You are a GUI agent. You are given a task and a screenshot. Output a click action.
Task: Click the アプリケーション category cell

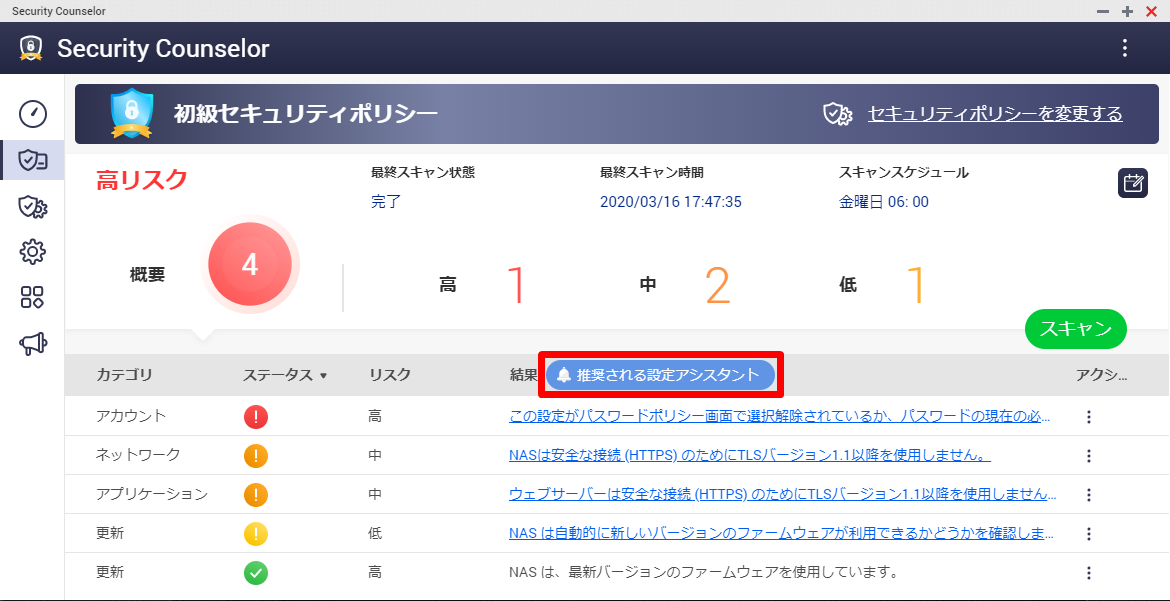(152, 494)
